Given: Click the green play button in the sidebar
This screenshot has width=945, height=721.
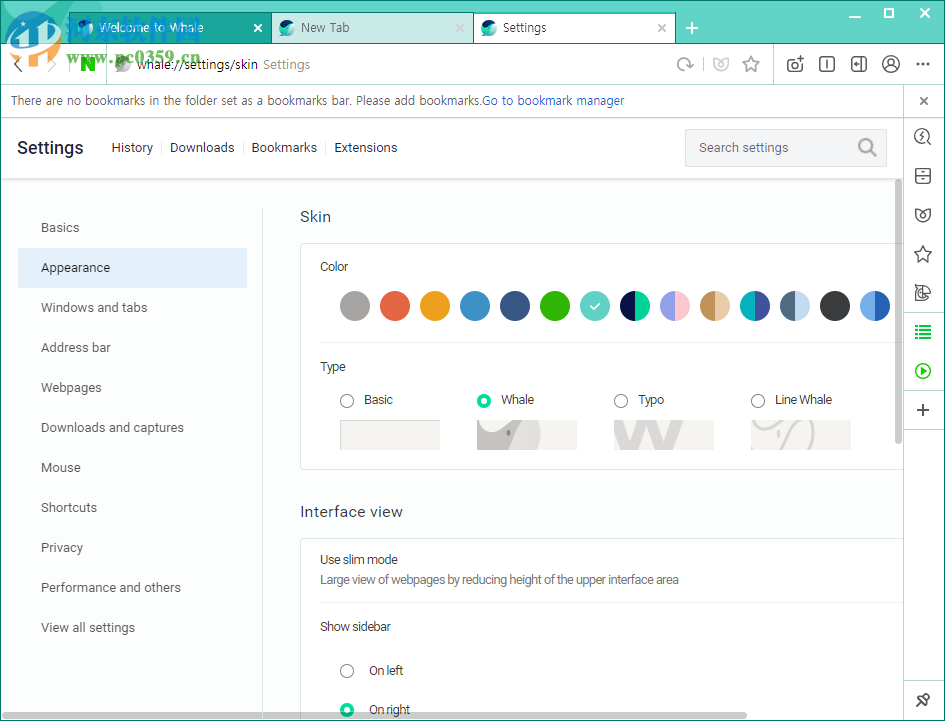Looking at the screenshot, I should pos(922,371).
